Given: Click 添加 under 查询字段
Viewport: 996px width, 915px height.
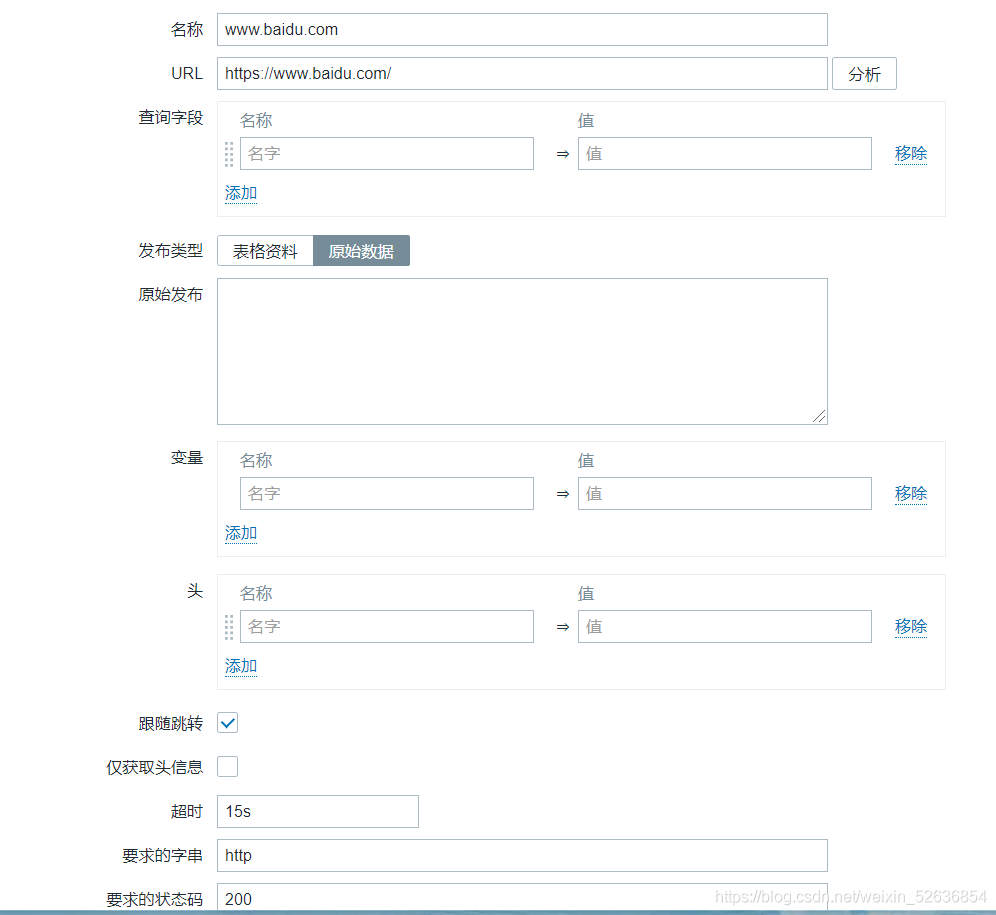Looking at the screenshot, I should [x=241, y=193].
